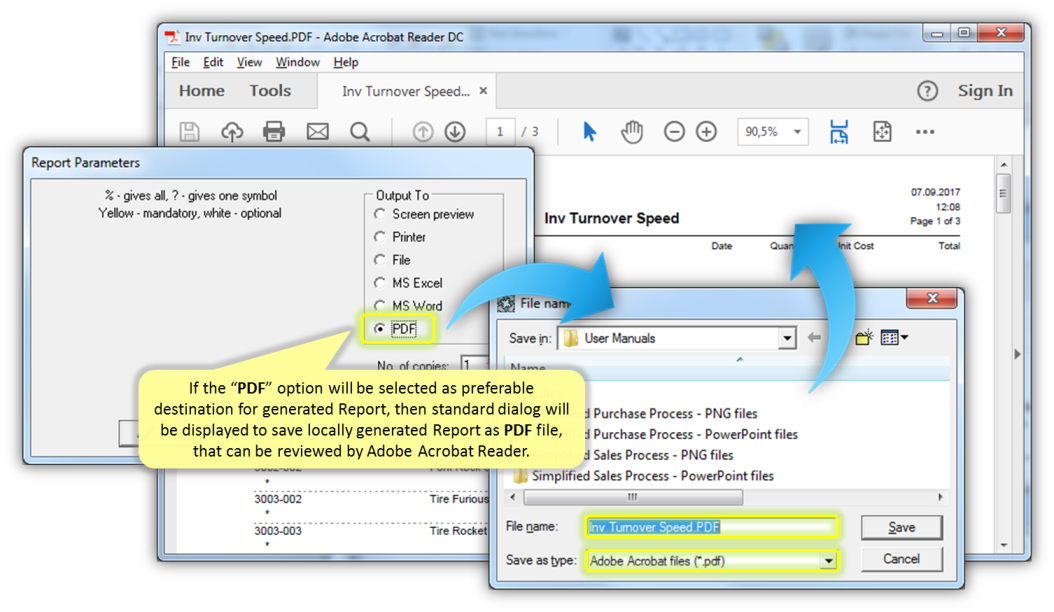Click the scroll left arrow in file list
The height and width of the screenshot is (612, 1054).
tap(514, 497)
